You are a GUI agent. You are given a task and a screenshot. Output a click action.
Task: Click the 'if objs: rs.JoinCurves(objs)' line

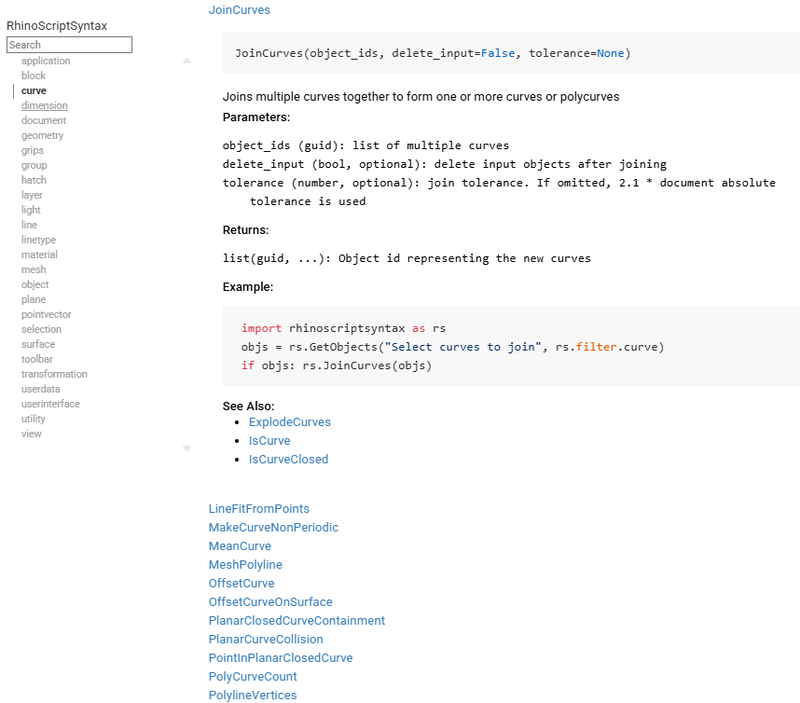[336, 365]
